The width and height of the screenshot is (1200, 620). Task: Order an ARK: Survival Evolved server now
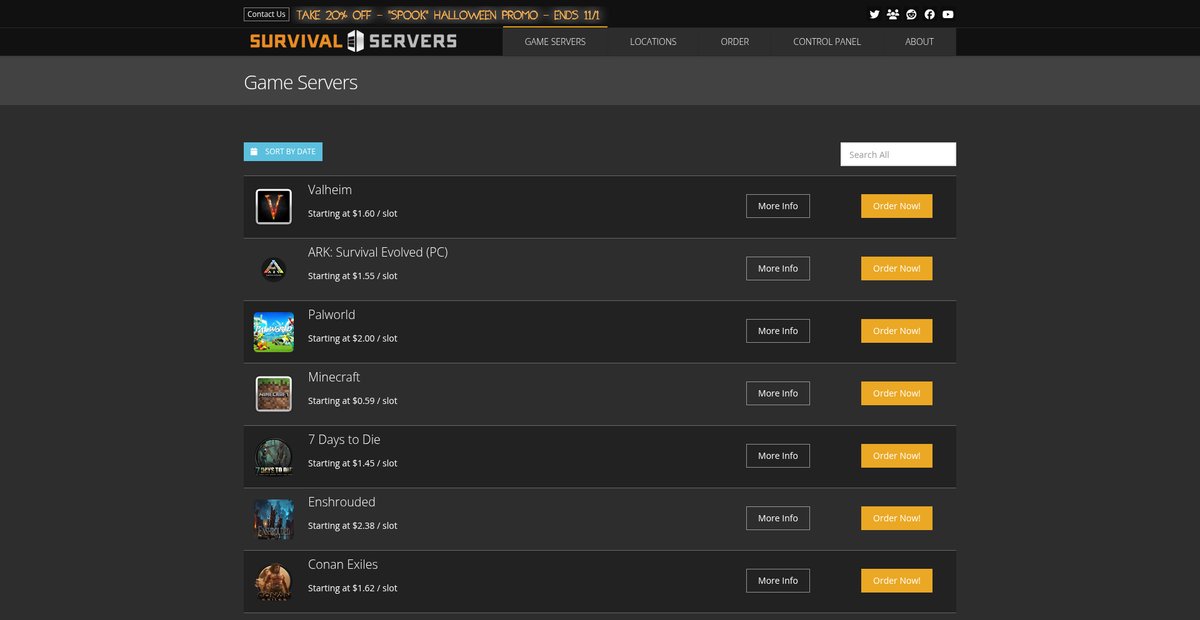[x=897, y=268]
